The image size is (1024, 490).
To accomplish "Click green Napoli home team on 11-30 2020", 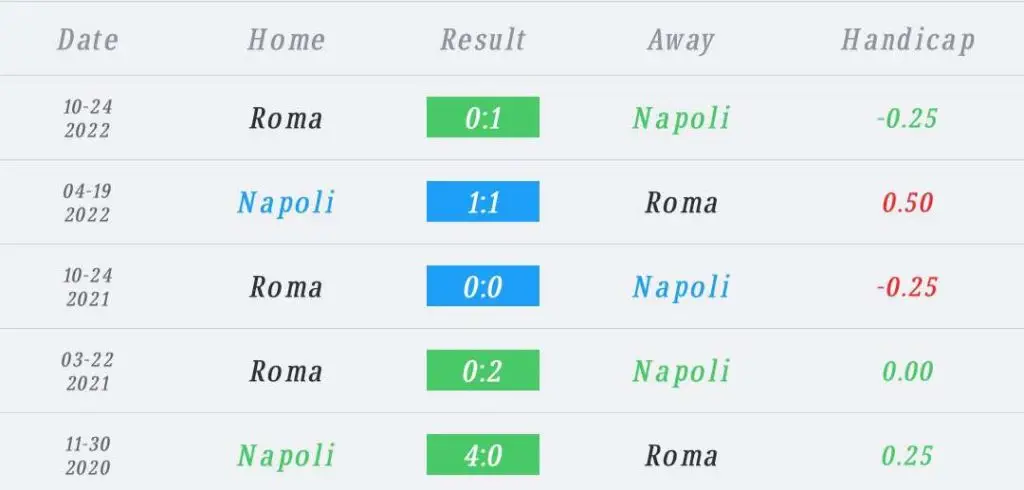I will 285,457.
